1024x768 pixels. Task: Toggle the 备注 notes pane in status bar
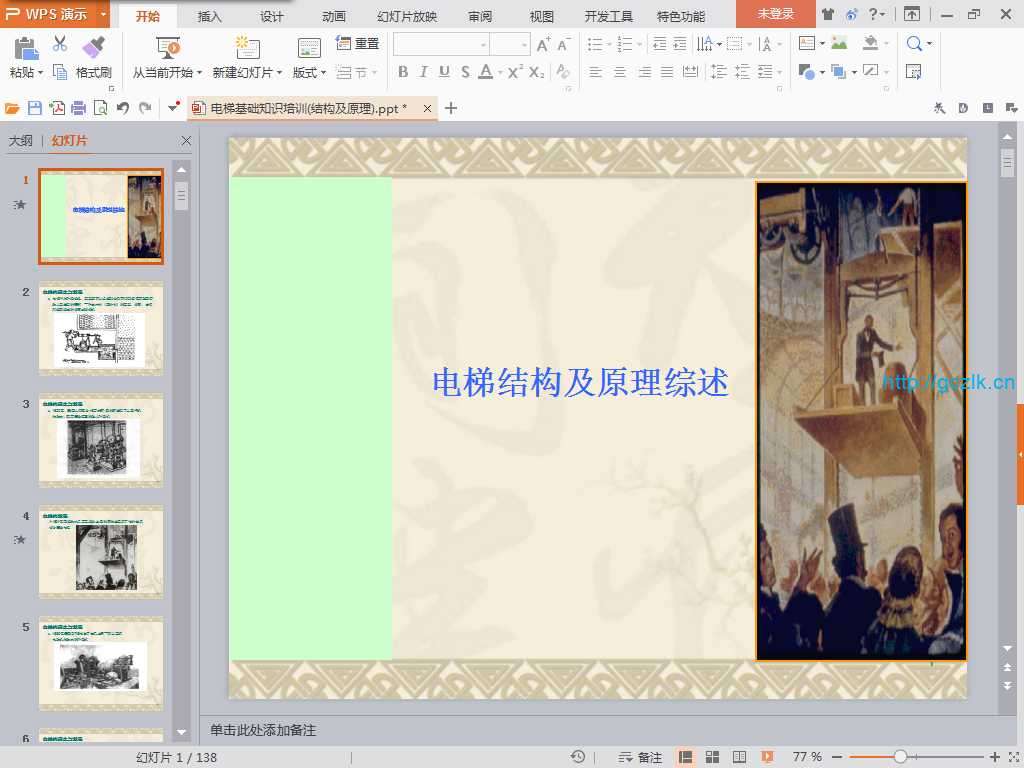click(x=641, y=757)
